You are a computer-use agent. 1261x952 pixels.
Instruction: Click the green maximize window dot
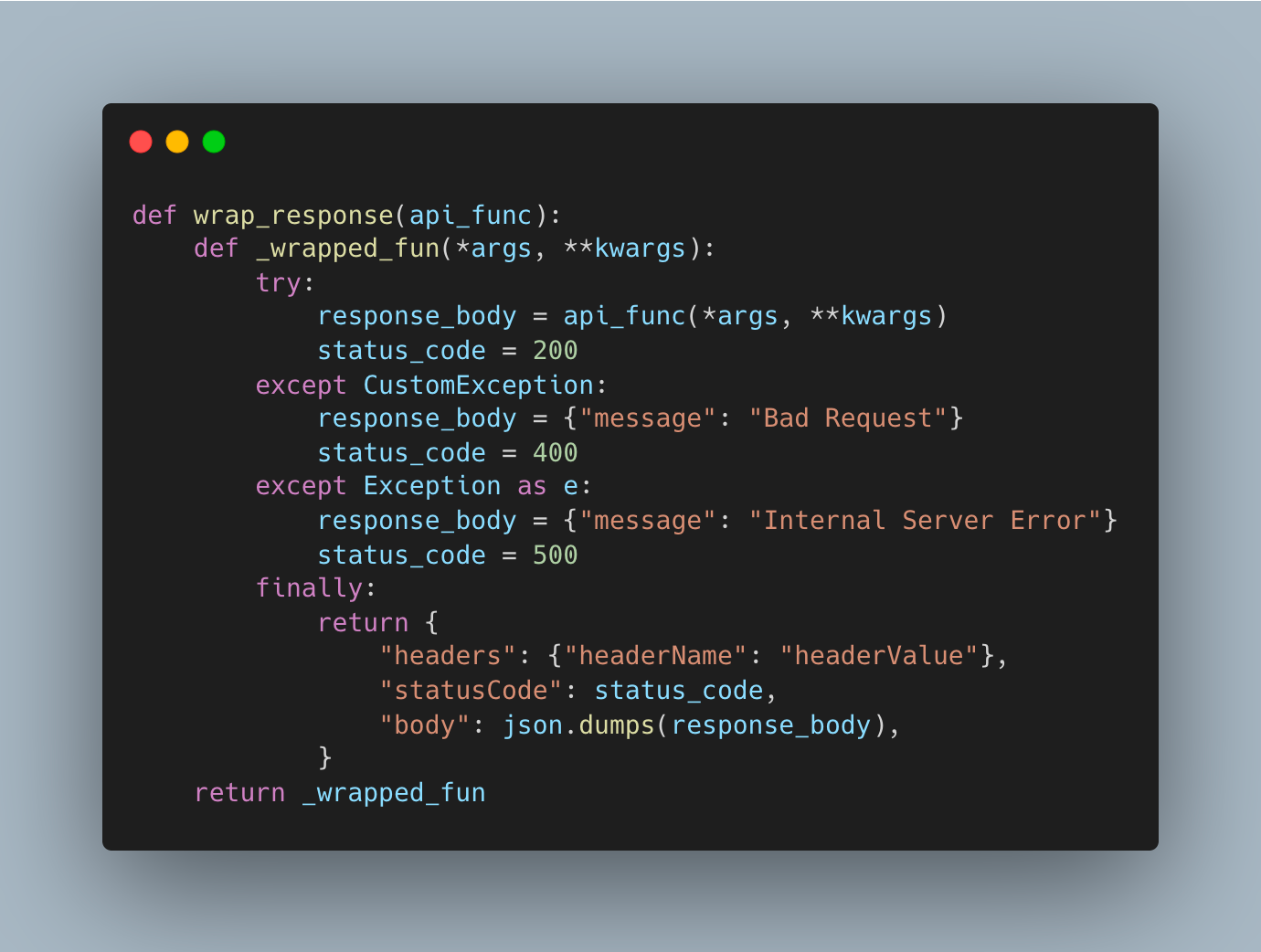[214, 142]
